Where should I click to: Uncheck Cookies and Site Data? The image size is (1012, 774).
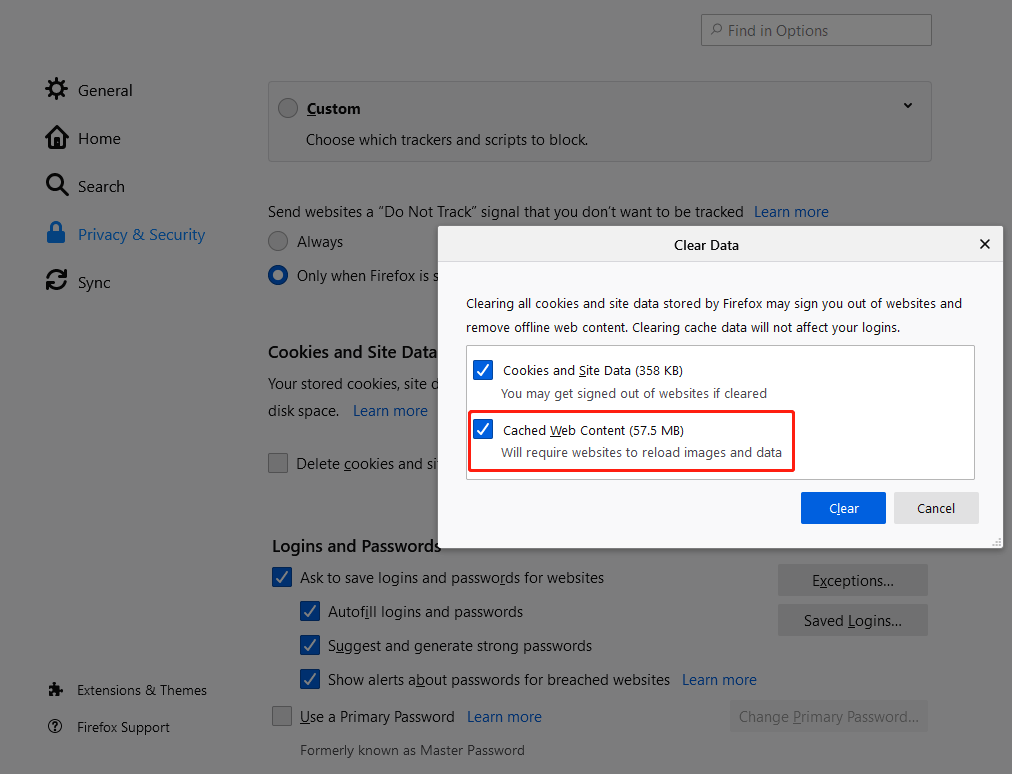483,370
